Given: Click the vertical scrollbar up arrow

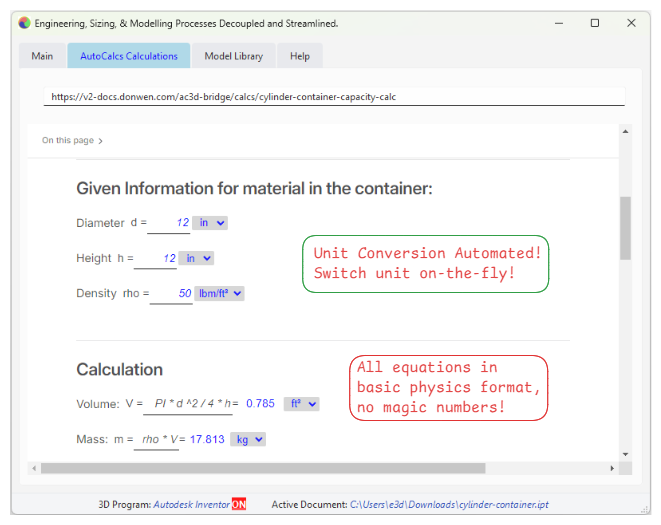Looking at the screenshot, I should [x=626, y=132].
